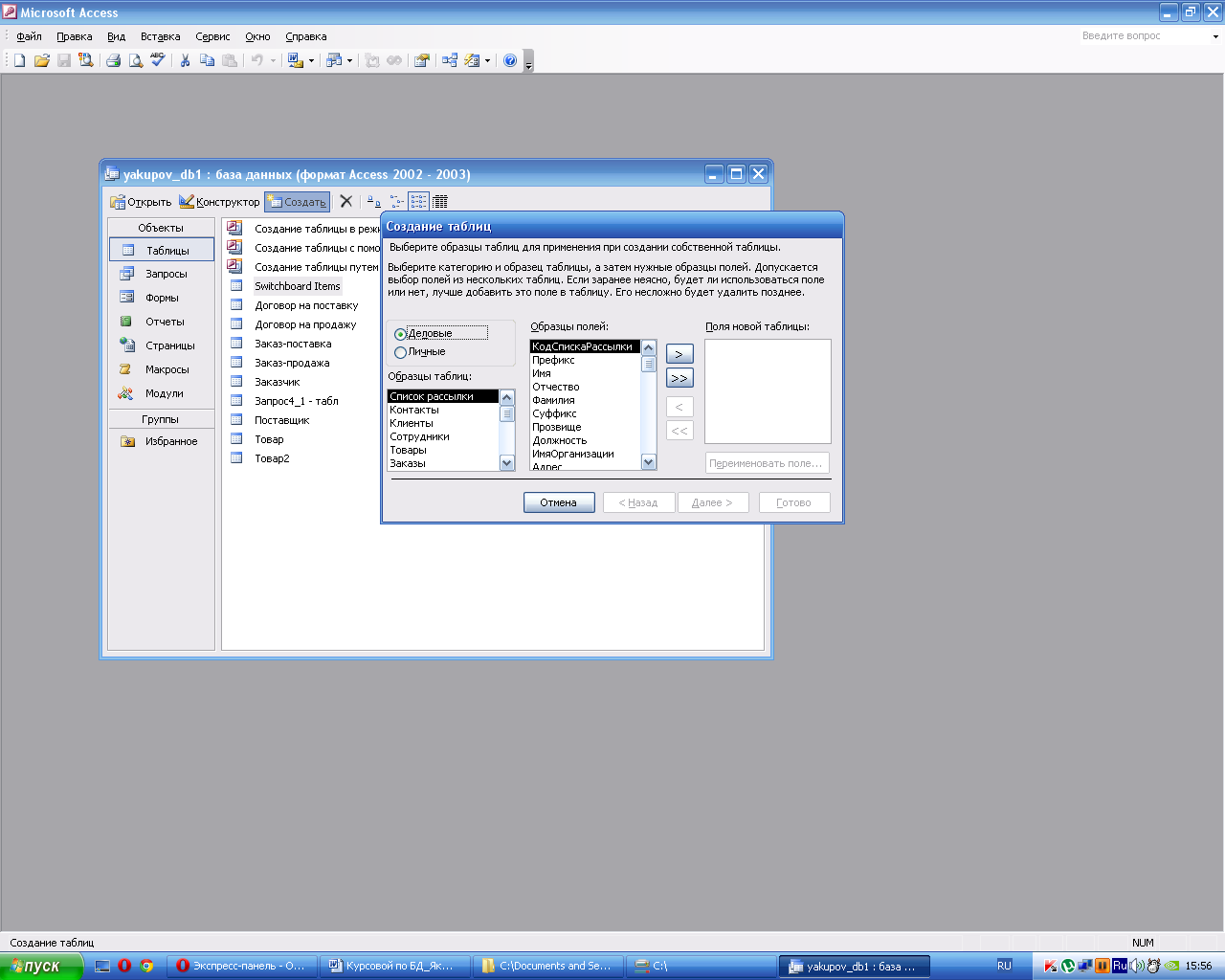Select the Деловые radio button

click(x=400, y=334)
